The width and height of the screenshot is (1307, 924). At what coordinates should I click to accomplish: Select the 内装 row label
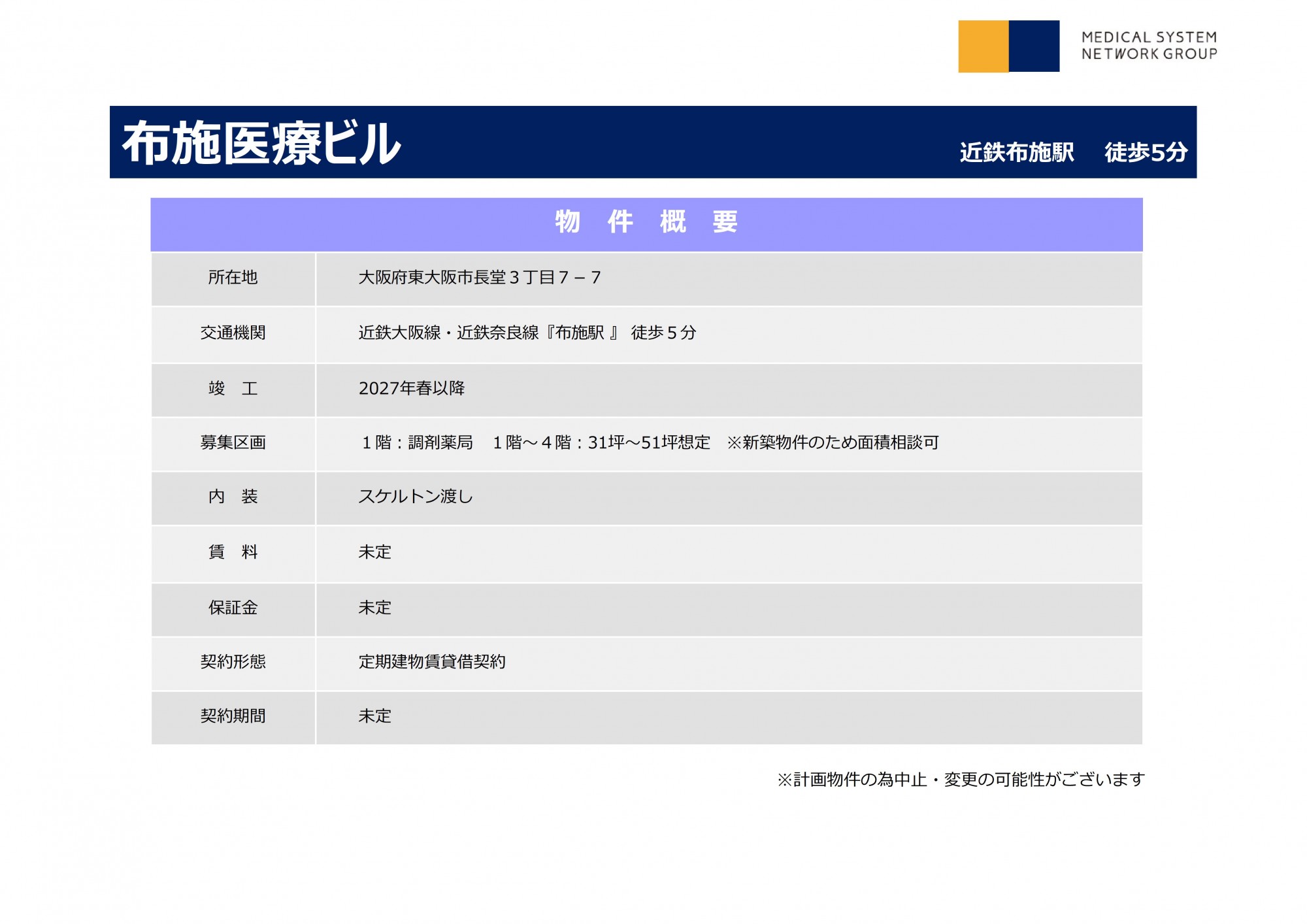point(233,497)
